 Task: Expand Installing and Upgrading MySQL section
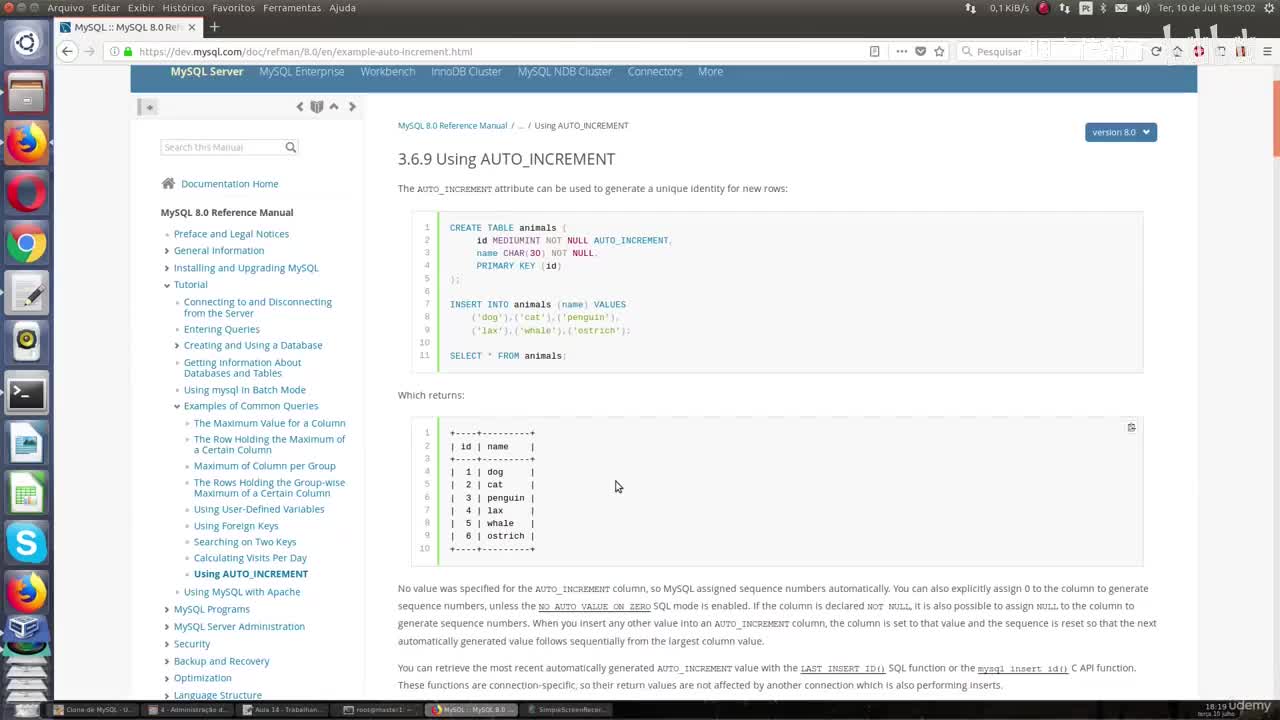166,268
